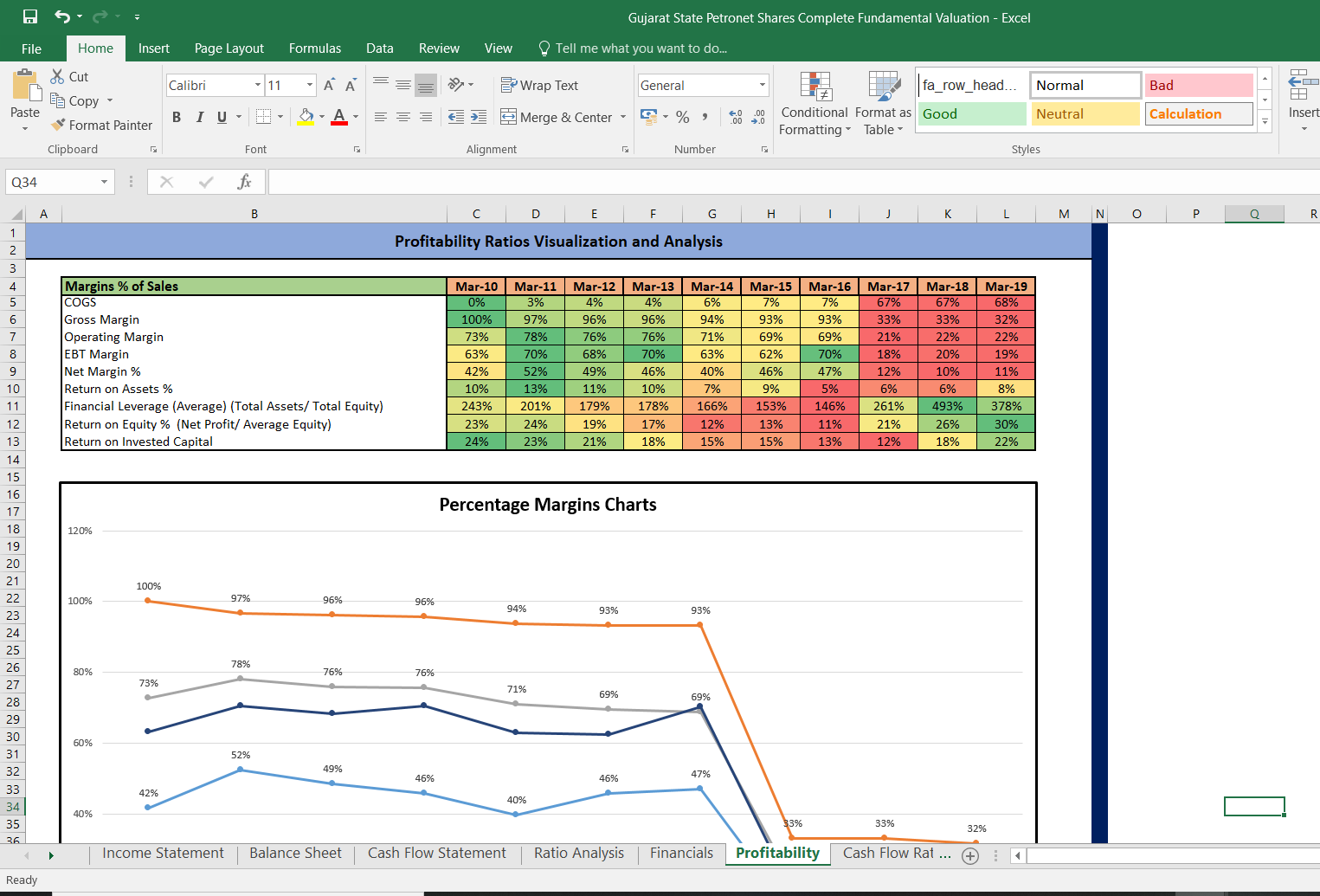Click Decrease Decimal icon
The image size is (1320, 896).
(x=758, y=116)
